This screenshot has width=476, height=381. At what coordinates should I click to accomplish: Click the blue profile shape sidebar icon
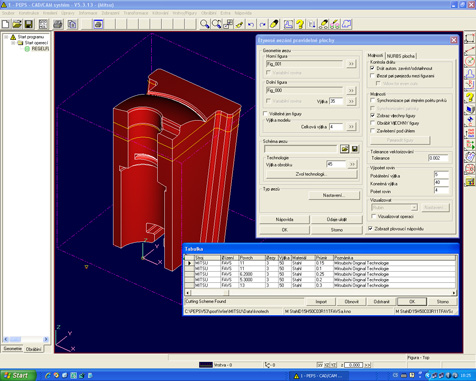click(x=470, y=74)
